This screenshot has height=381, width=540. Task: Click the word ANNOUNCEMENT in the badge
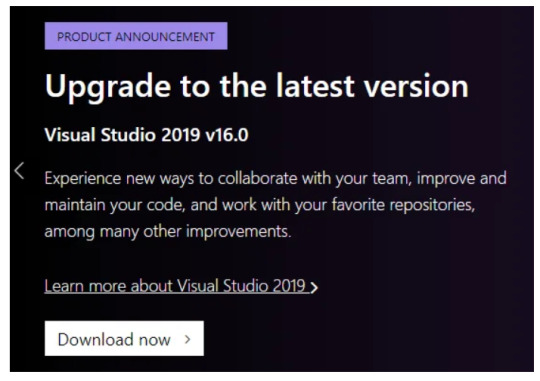[165, 37]
